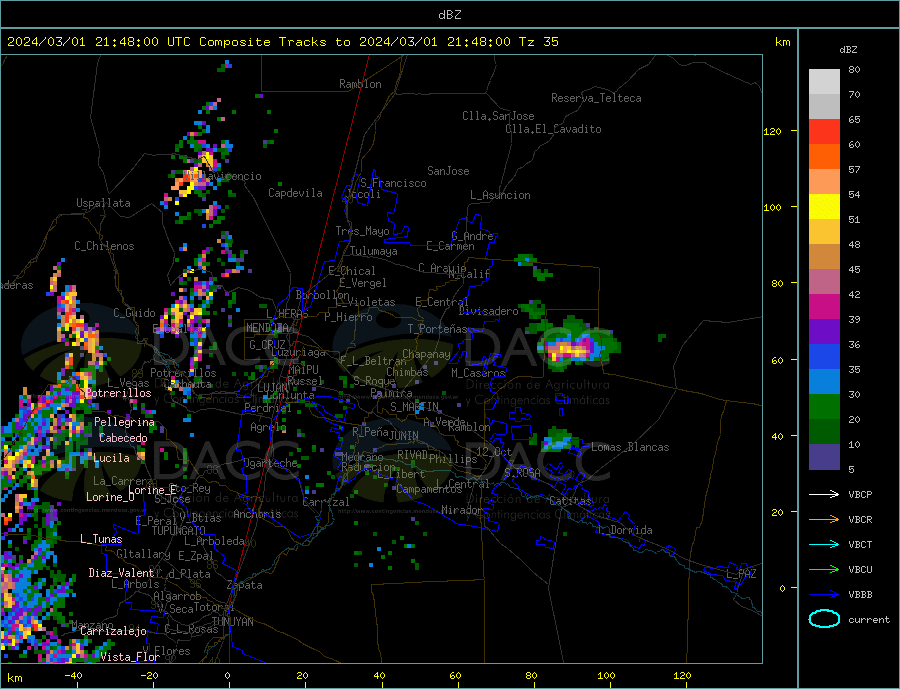The height and width of the screenshot is (689, 900).
Task: Click the 'S_MARTIN' map label
Action: click(414, 407)
